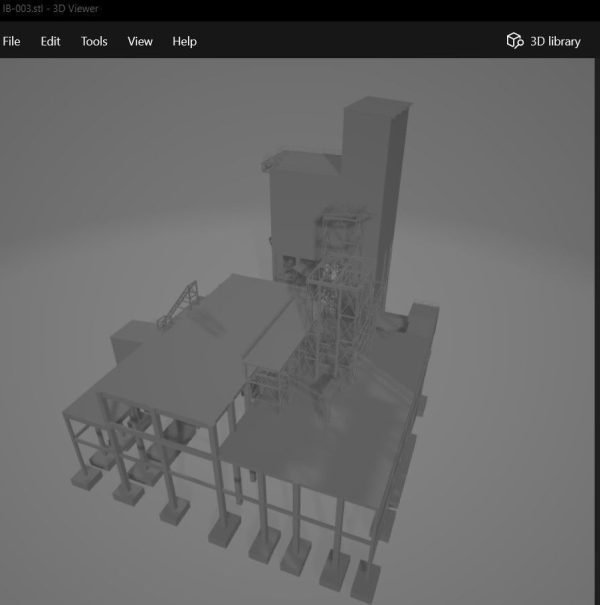The width and height of the screenshot is (600, 605).
Task: Open the Help menu
Action: [184, 41]
